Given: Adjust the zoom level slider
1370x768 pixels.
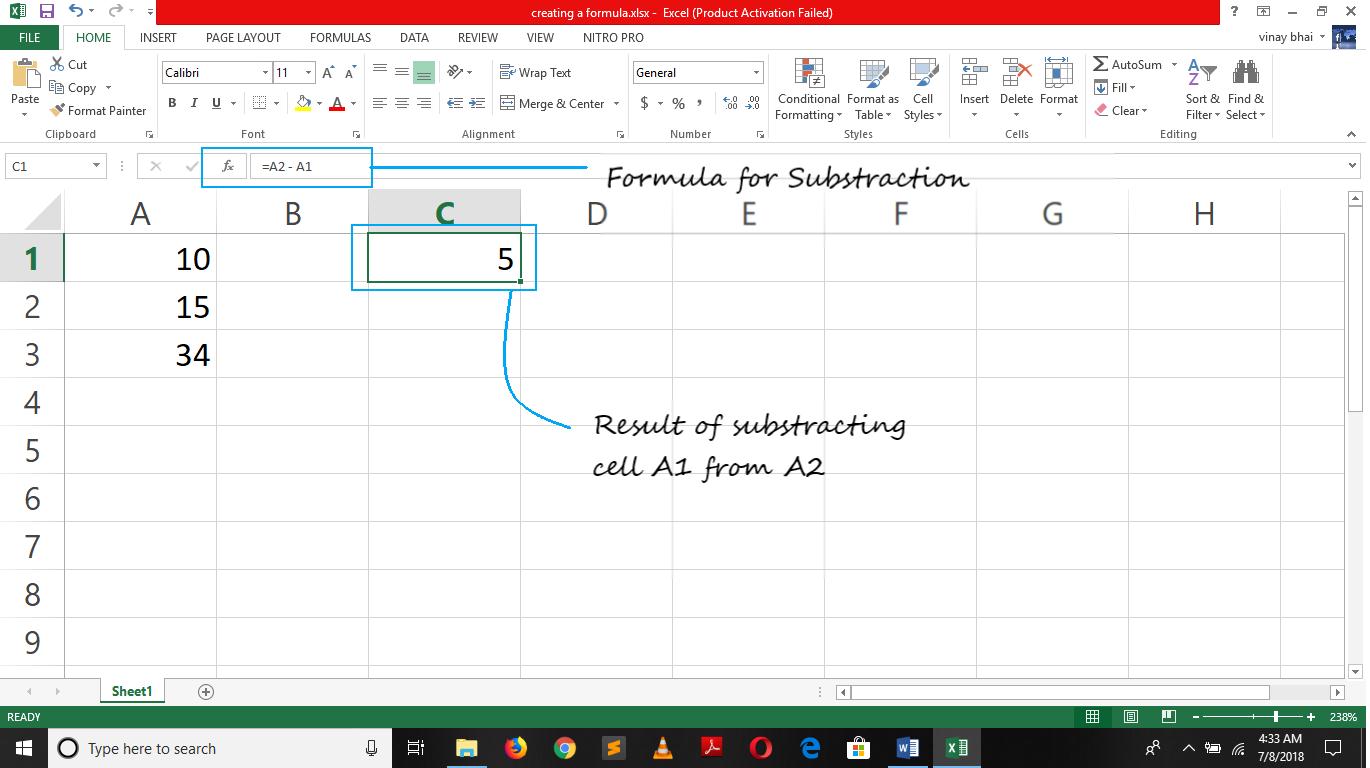Looking at the screenshot, I should pos(1275,717).
